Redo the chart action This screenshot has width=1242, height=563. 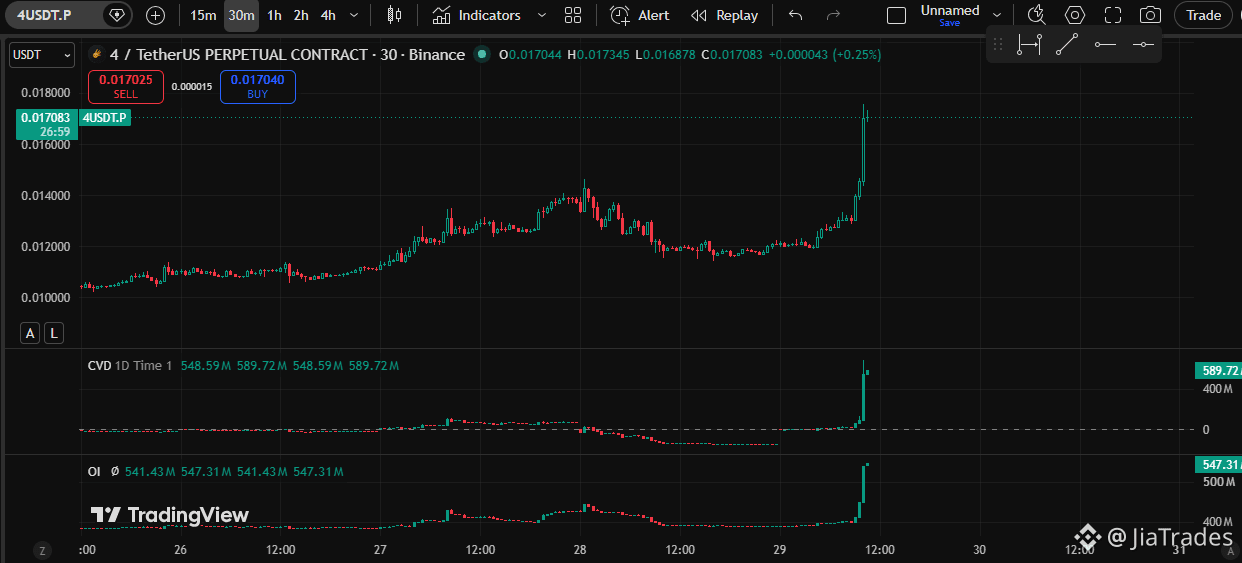[x=834, y=15]
